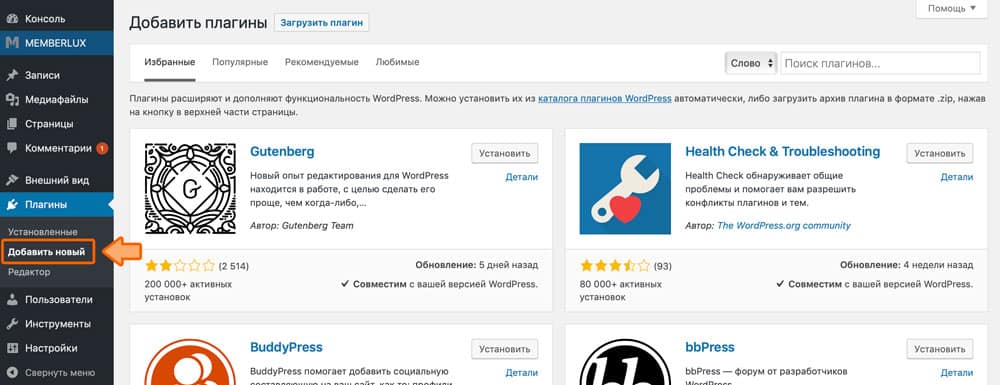Click the BuddyPress plugin title link
The width and height of the screenshot is (1000, 385).
click(x=286, y=347)
